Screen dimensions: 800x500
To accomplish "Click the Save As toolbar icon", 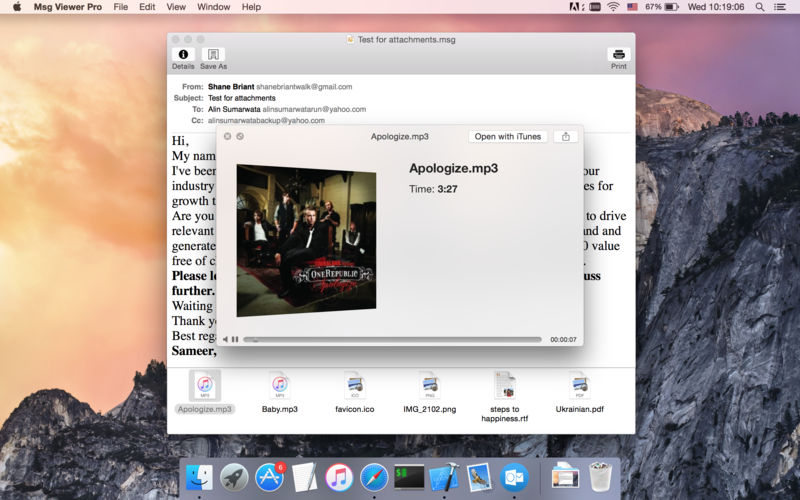I will coord(213,55).
